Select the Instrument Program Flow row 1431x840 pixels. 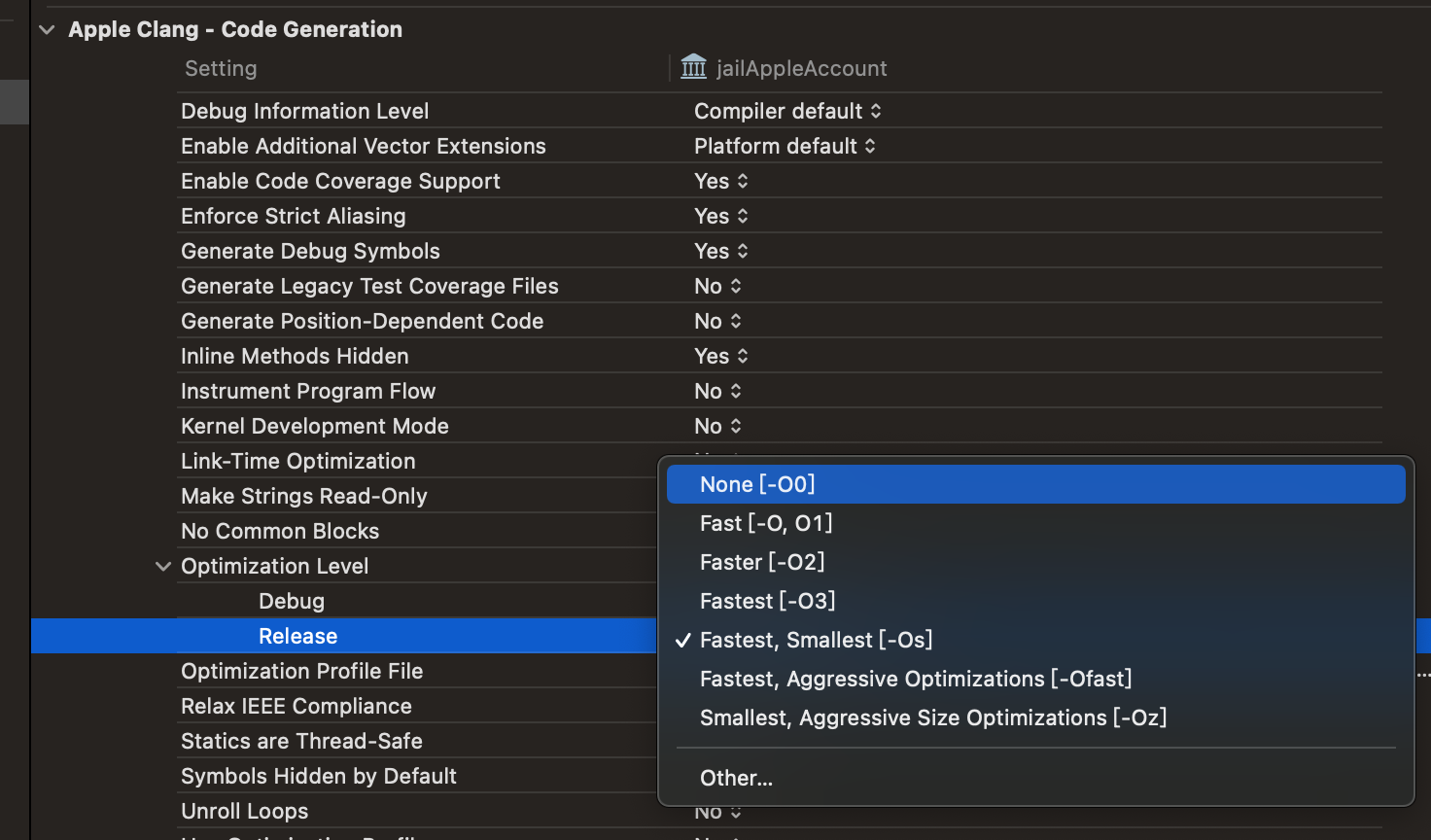[x=308, y=391]
